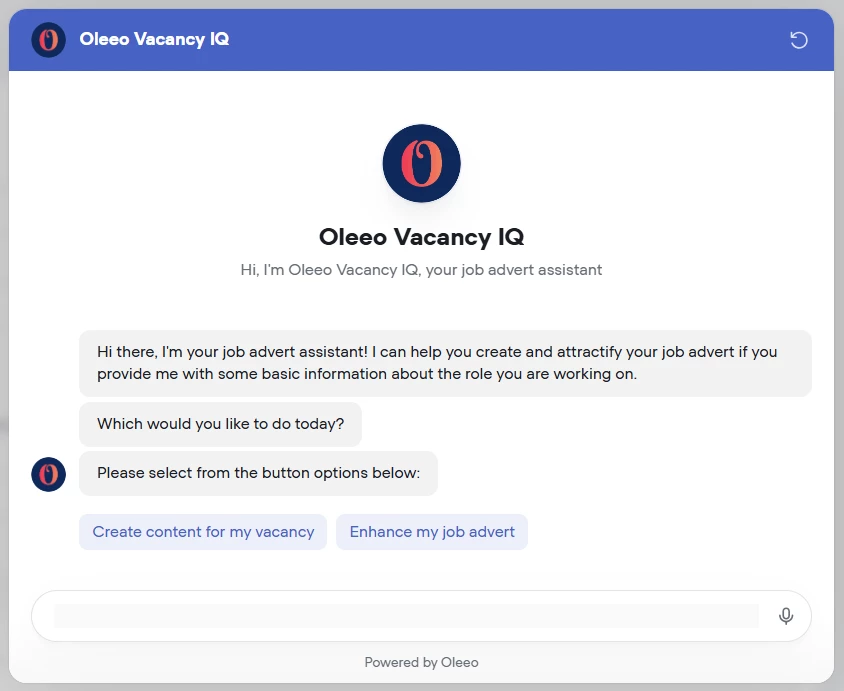This screenshot has width=844, height=691.
Task: Click 'Please select from the button options' bubble
Action: [258, 473]
